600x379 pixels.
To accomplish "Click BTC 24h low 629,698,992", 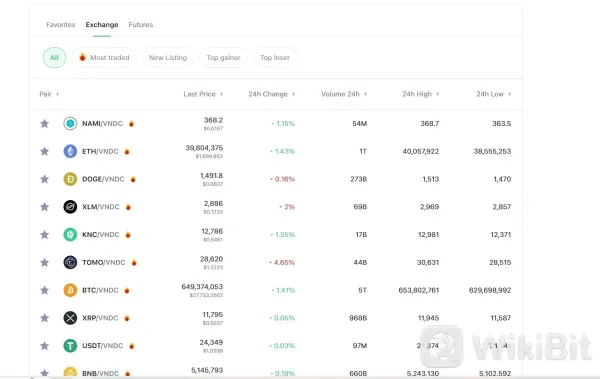I will click(x=490, y=290).
